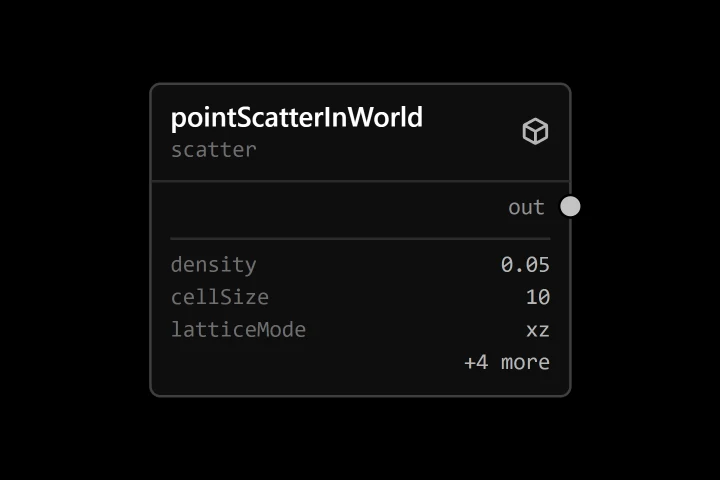Open the latticeMode xz dropdown value

click(x=538, y=330)
